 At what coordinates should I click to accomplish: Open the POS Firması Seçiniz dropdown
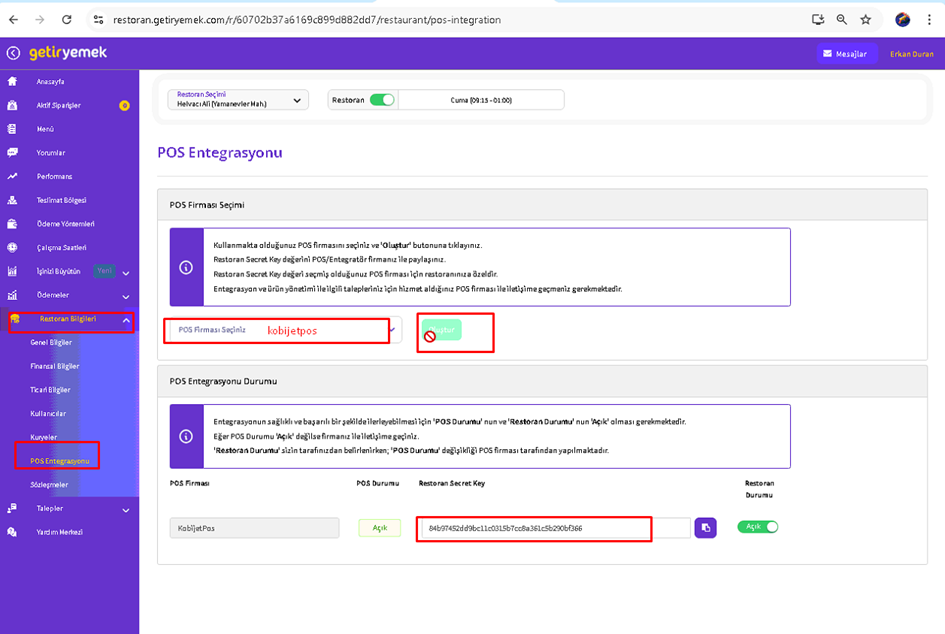click(x=283, y=330)
